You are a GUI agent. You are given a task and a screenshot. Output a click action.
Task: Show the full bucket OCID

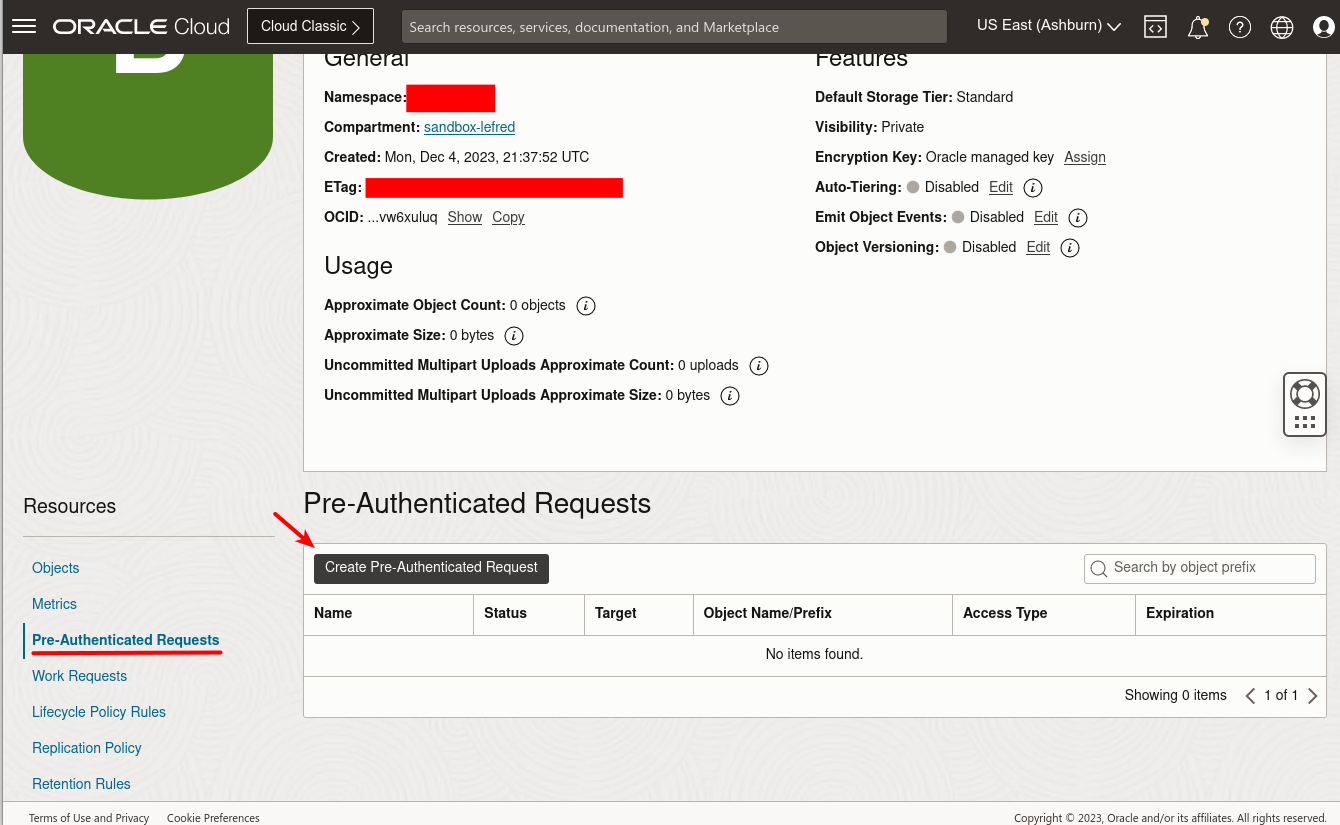pyautogui.click(x=464, y=217)
